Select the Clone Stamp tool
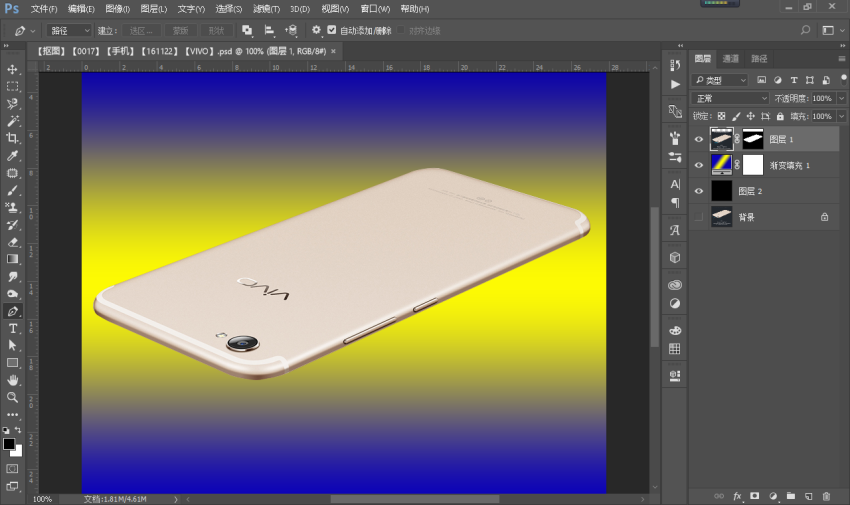Viewport: 850px width, 505px height. 12,208
